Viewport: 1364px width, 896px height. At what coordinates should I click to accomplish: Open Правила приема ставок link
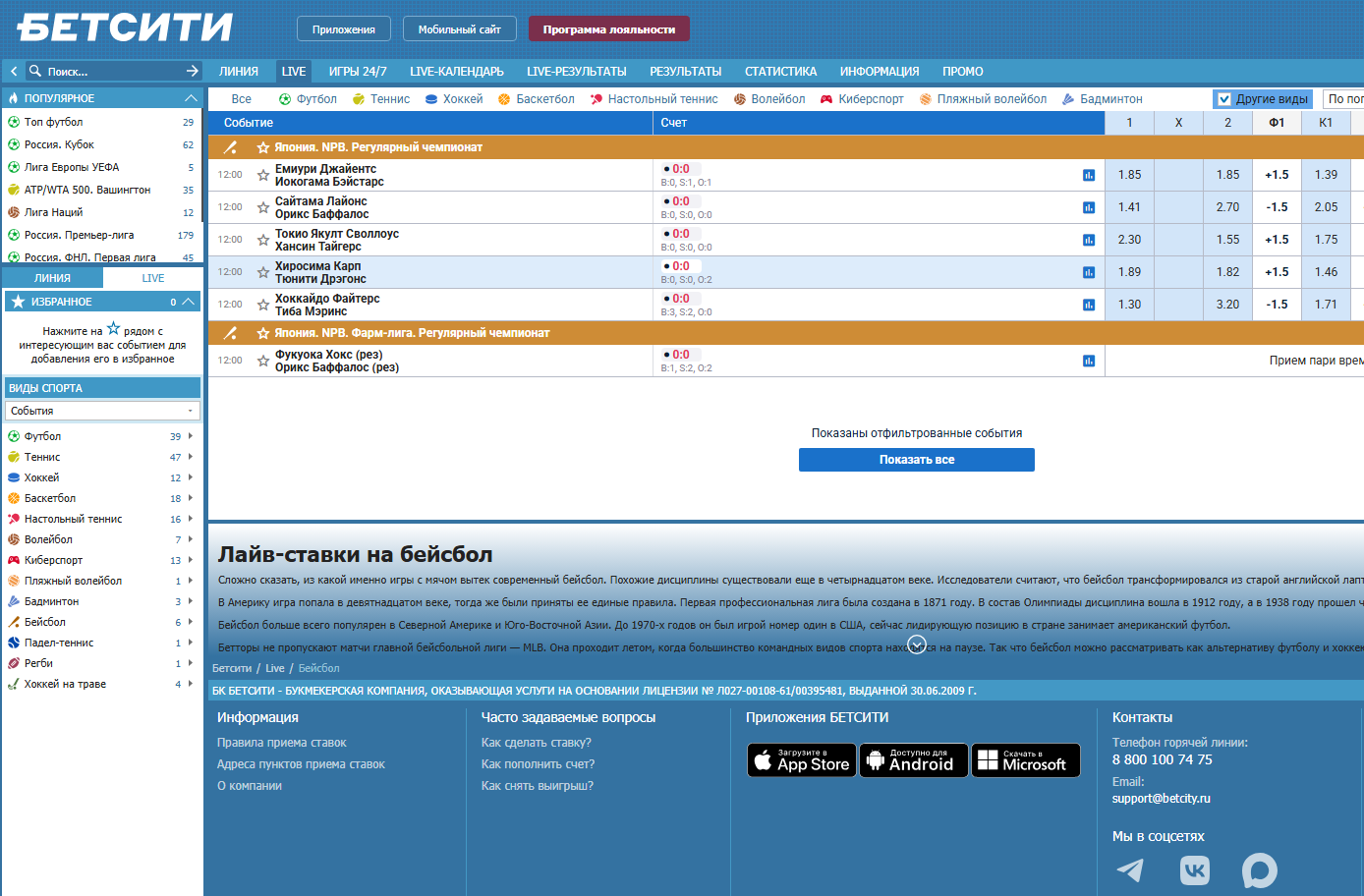(x=282, y=743)
